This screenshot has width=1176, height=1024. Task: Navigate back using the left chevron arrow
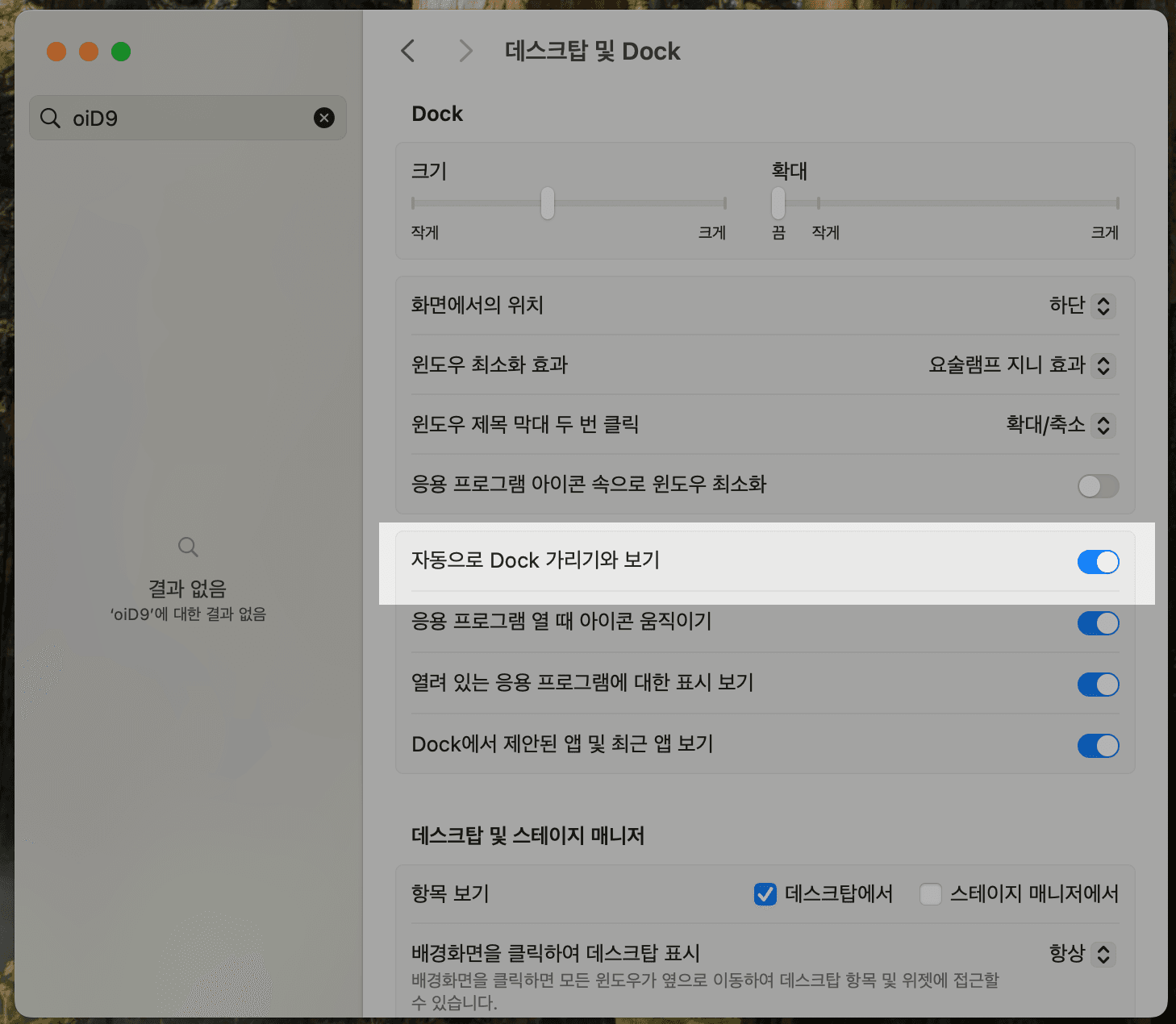(407, 51)
